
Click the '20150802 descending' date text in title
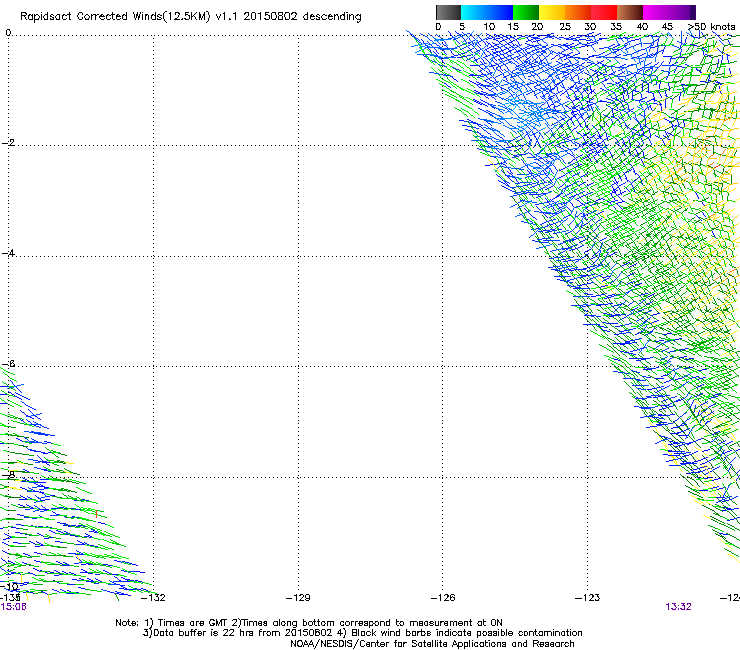tap(303, 17)
